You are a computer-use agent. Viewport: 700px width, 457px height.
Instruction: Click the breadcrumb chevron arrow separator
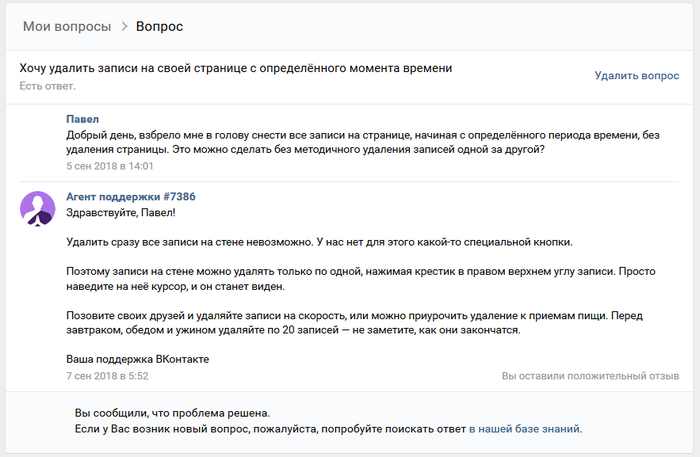coord(125,26)
